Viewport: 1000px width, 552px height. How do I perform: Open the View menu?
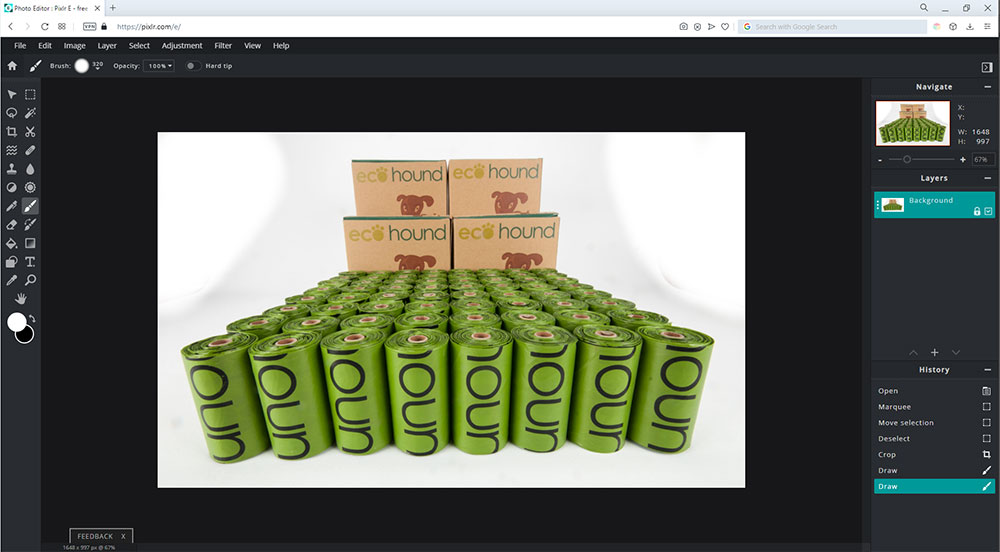pos(253,46)
